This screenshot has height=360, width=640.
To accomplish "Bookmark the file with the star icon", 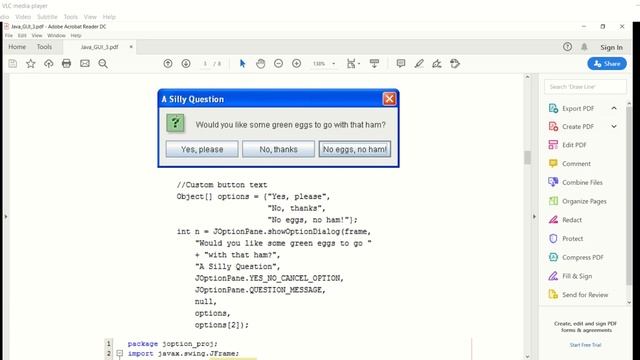I will [31, 64].
